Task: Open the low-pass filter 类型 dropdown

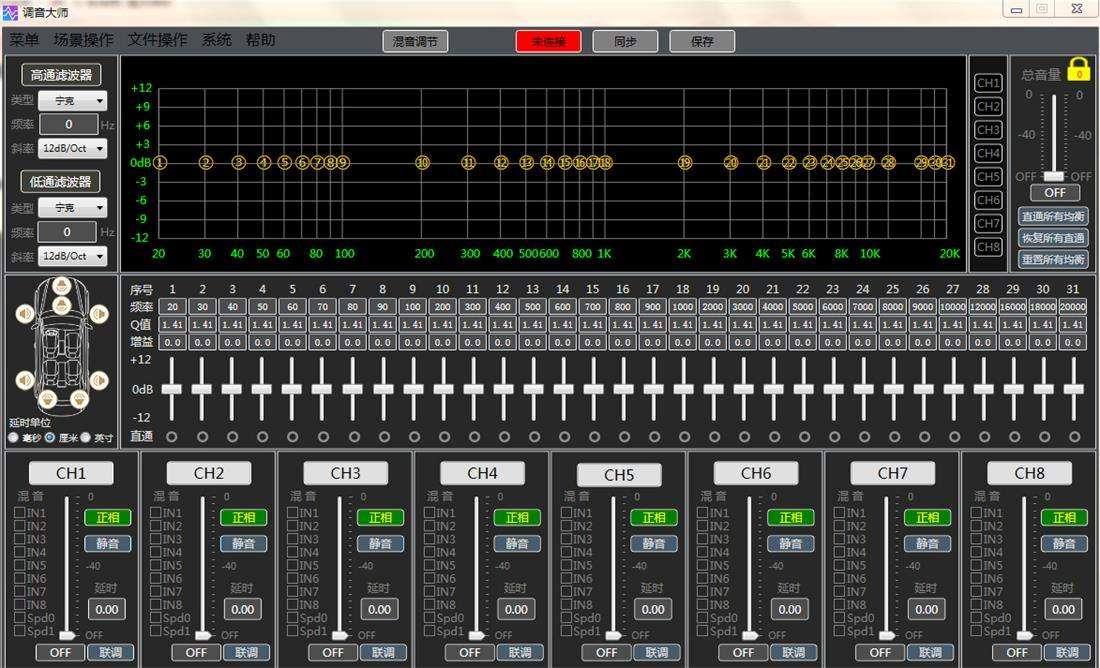Action: pos(72,208)
